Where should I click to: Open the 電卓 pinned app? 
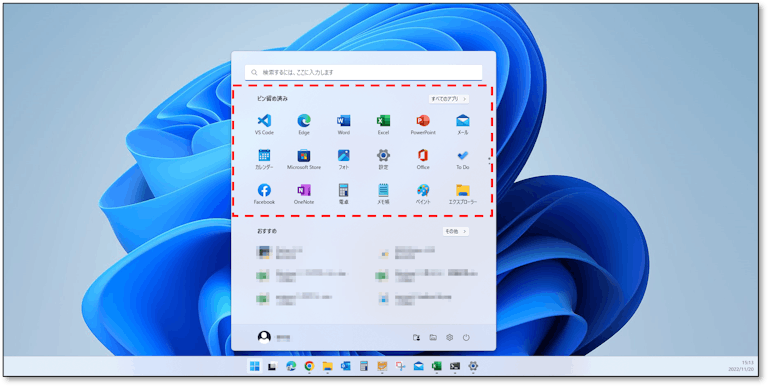click(343, 194)
